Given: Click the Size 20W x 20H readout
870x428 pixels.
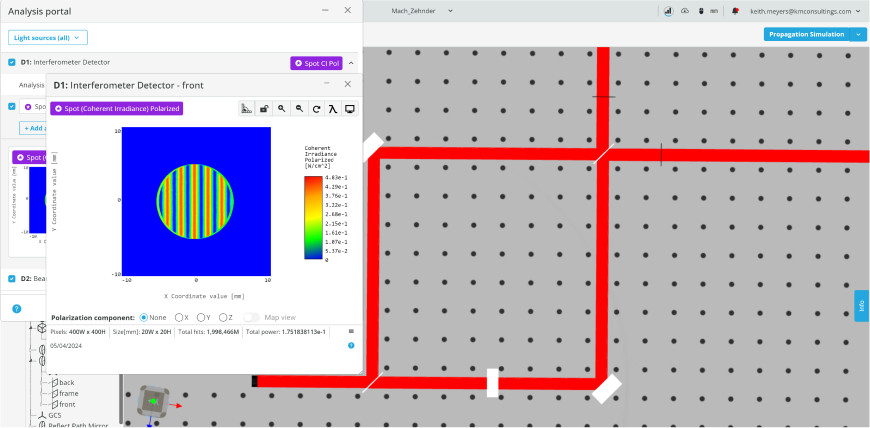Looking at the screenshot, I should click(x=141, y=331).
